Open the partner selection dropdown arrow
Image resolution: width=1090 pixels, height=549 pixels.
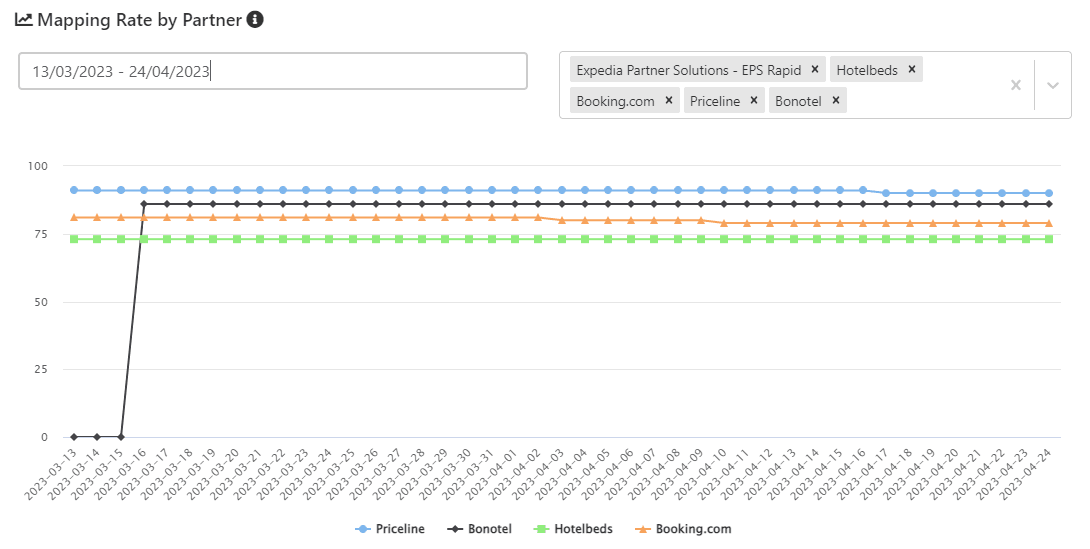[1052, 85]
